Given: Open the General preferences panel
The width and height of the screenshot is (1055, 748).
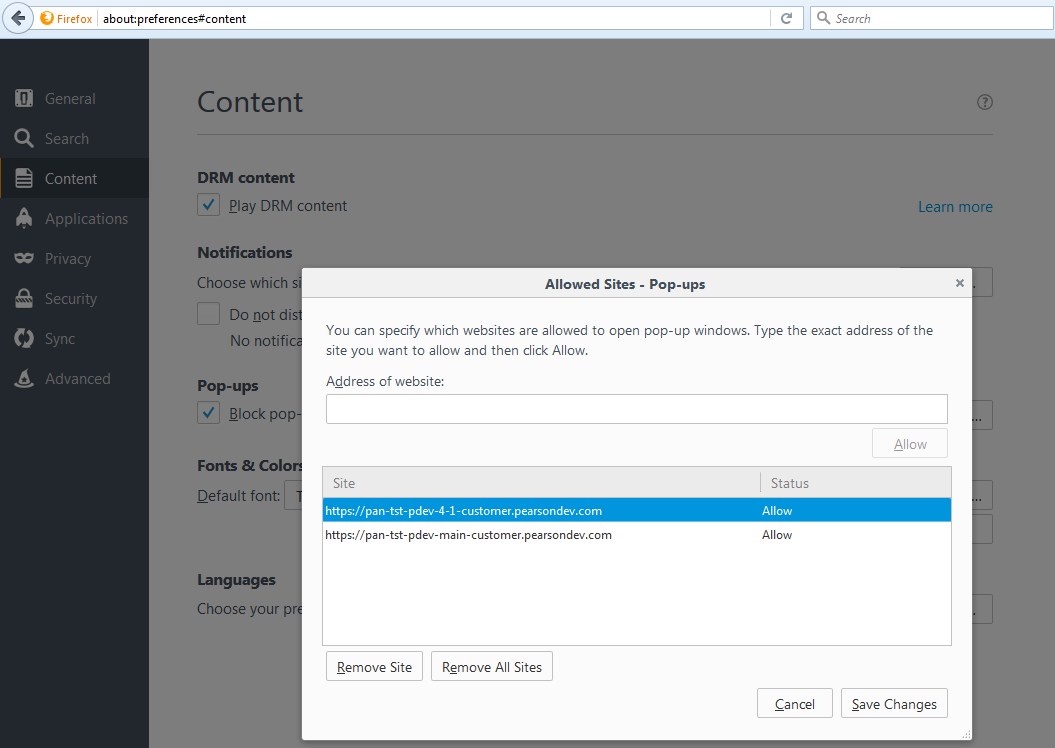Looking at the screenshot, I should click(70, 99).
